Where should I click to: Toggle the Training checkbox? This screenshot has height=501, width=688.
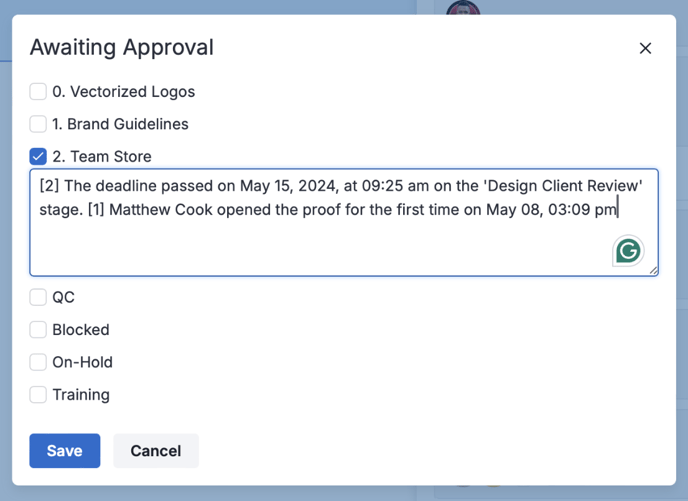pyautogui.click(x=38, y=394)
